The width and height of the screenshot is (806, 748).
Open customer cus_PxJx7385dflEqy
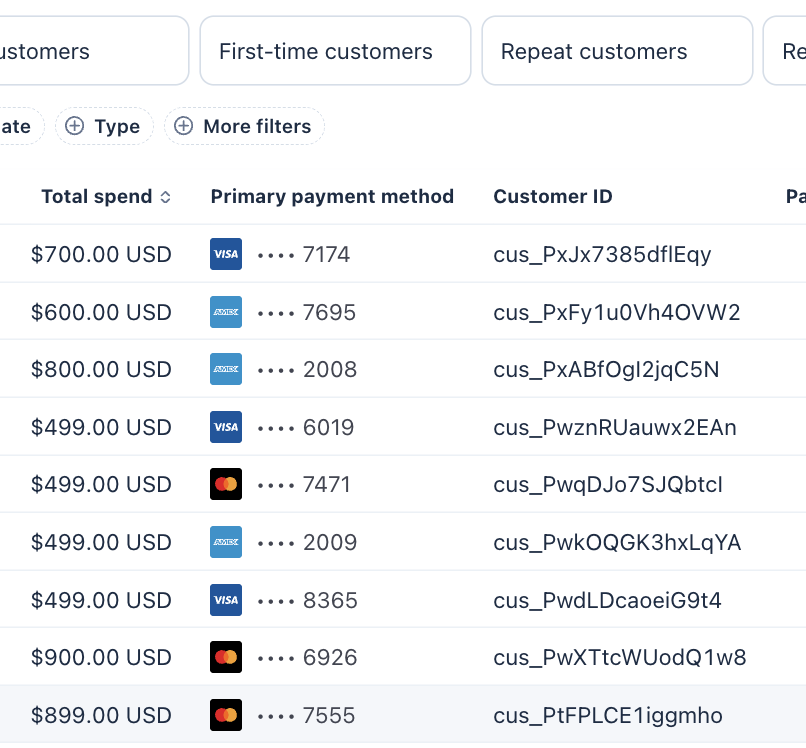click(x=602, y=254)
